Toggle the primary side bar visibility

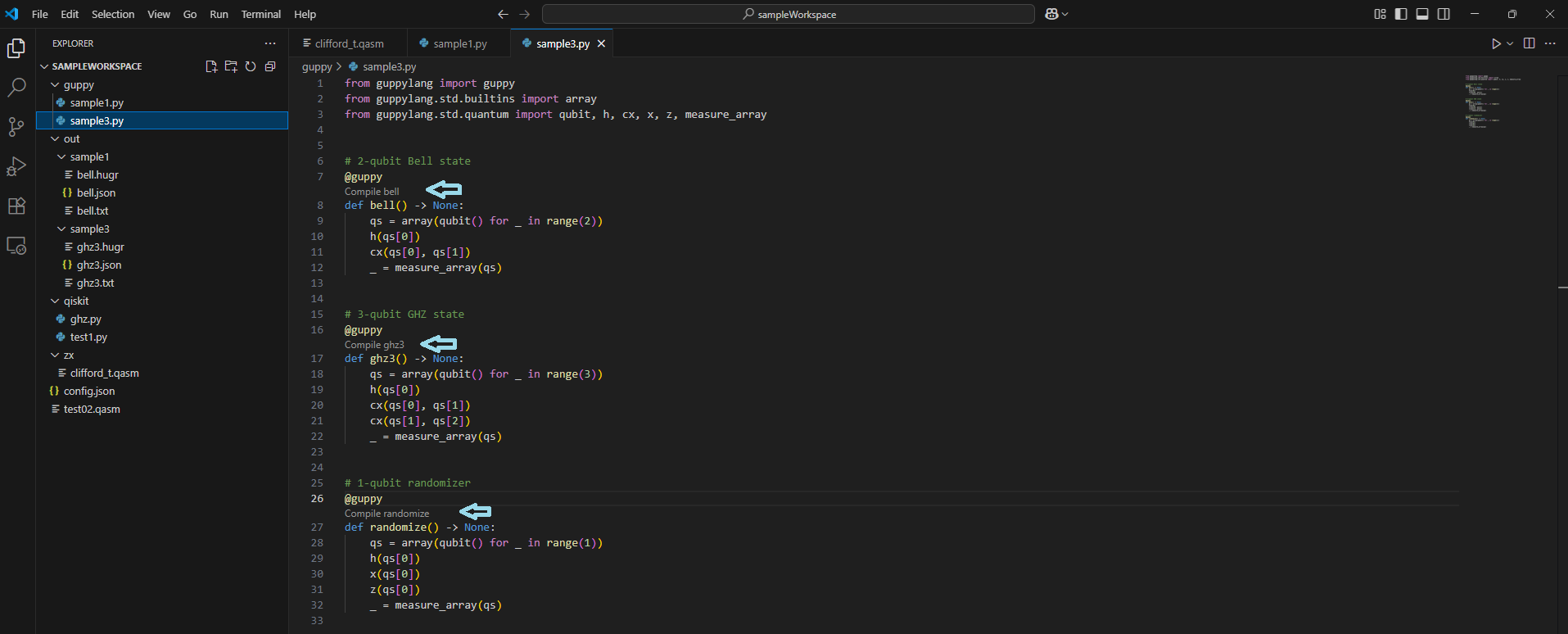[1401, 14]
